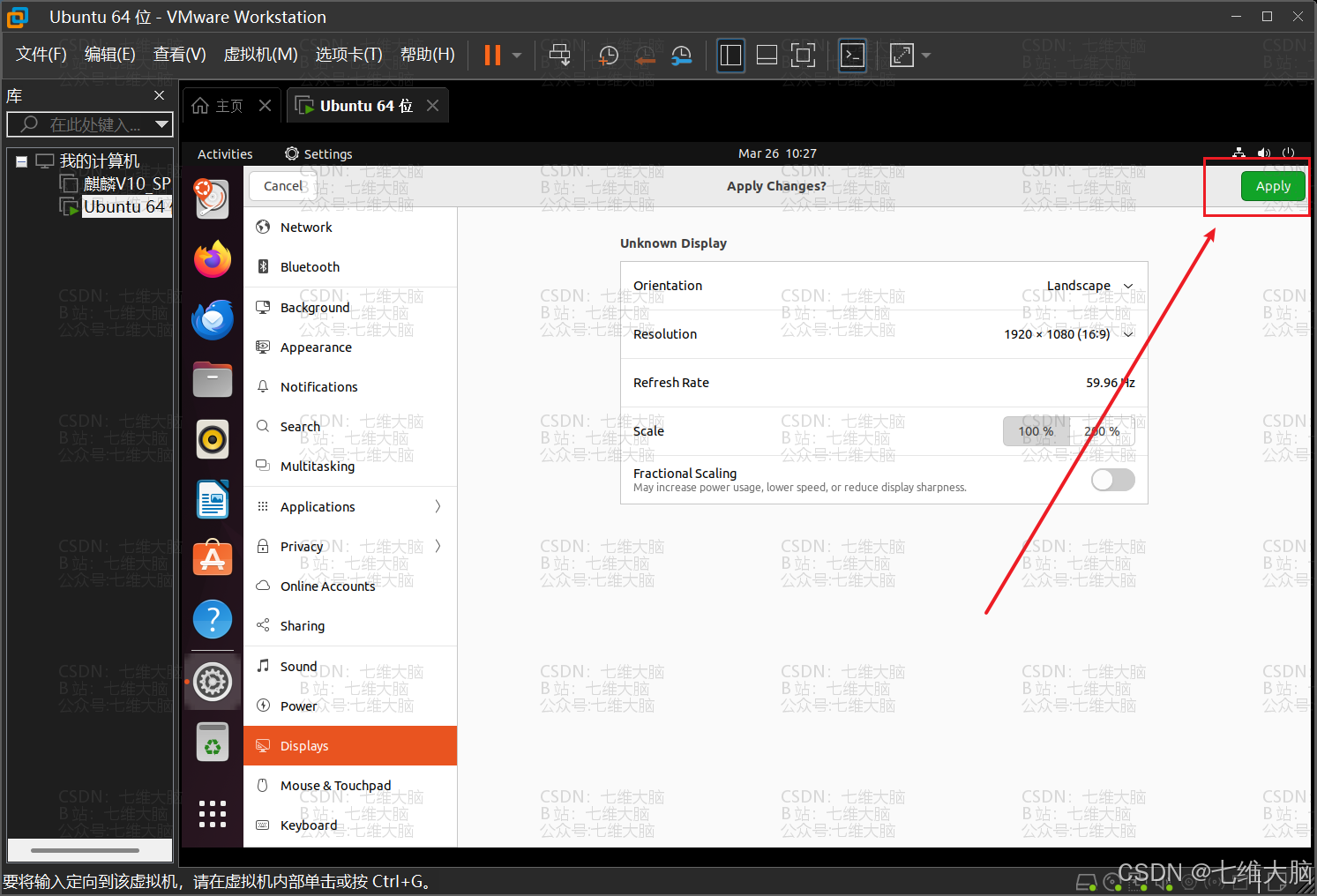Close the Ubuntu 64 位 tab

coord(432,106)
